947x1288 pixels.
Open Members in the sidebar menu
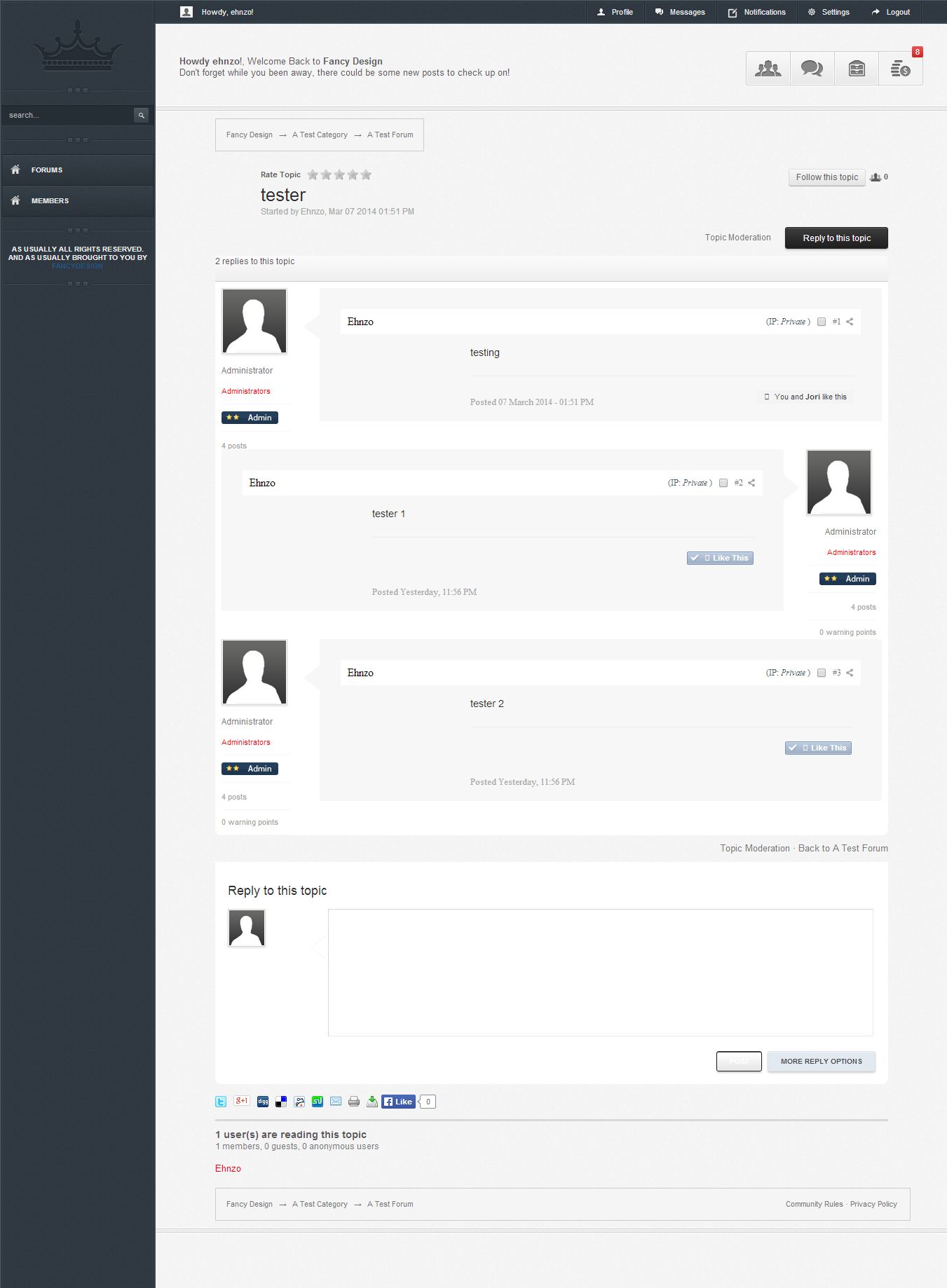(x=50, y=201)
